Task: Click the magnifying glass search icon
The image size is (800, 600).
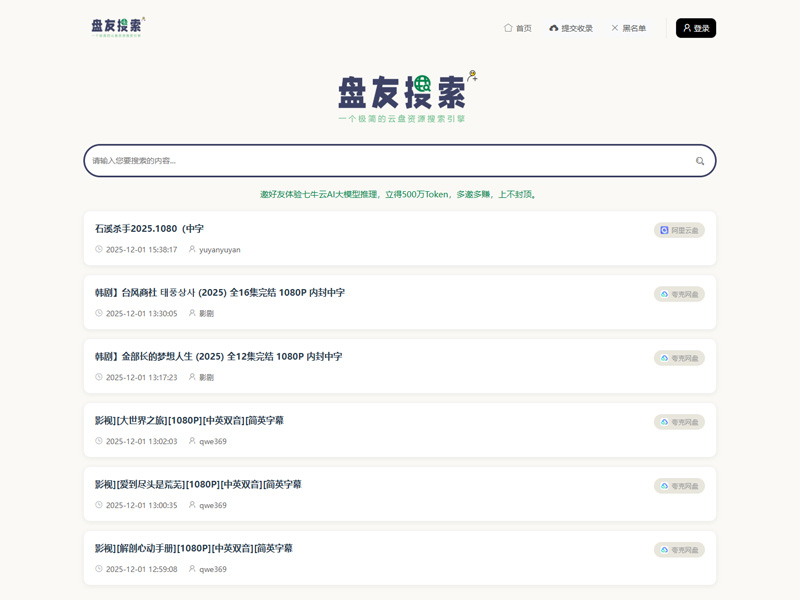Action: 700,160
